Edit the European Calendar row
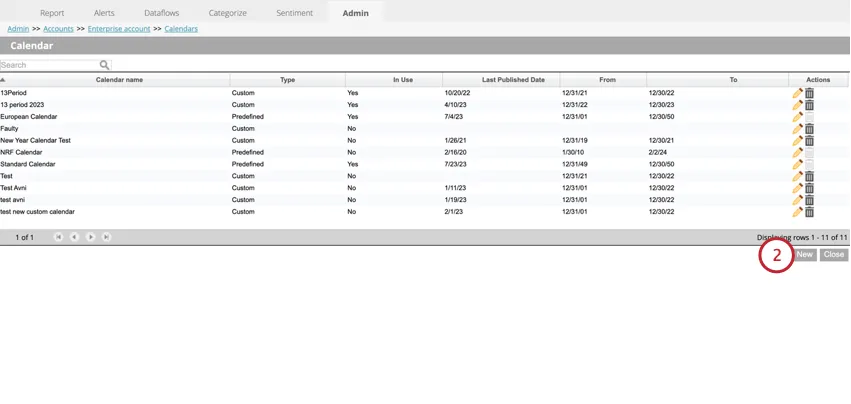The height and width of the screenshot is (404, 851). (x=797, y=117)
